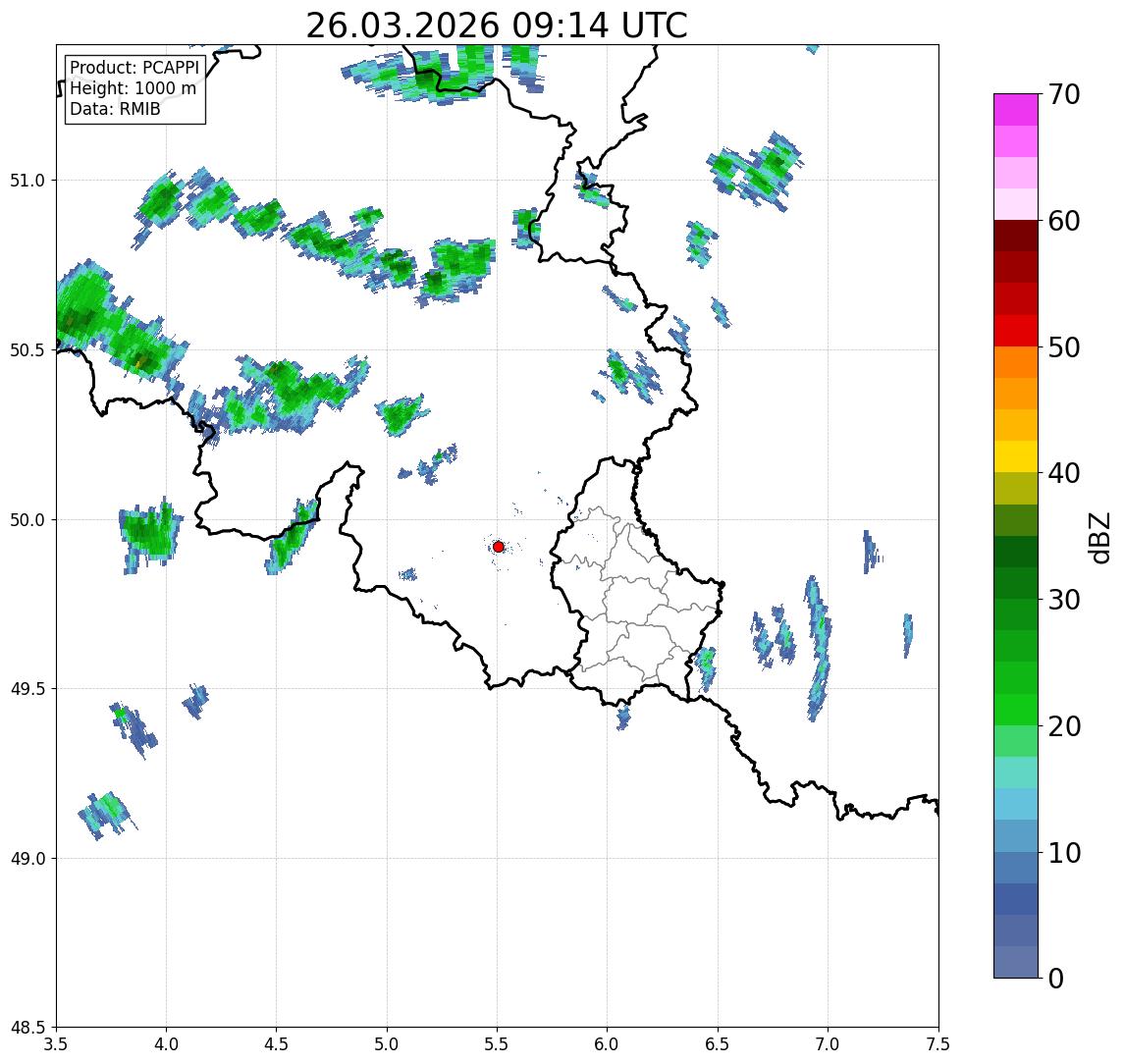The height and width of the screenshot is (1064, 1124).
Task: Click the 'Data: RMIB' legend line
Action: [115, 109]
